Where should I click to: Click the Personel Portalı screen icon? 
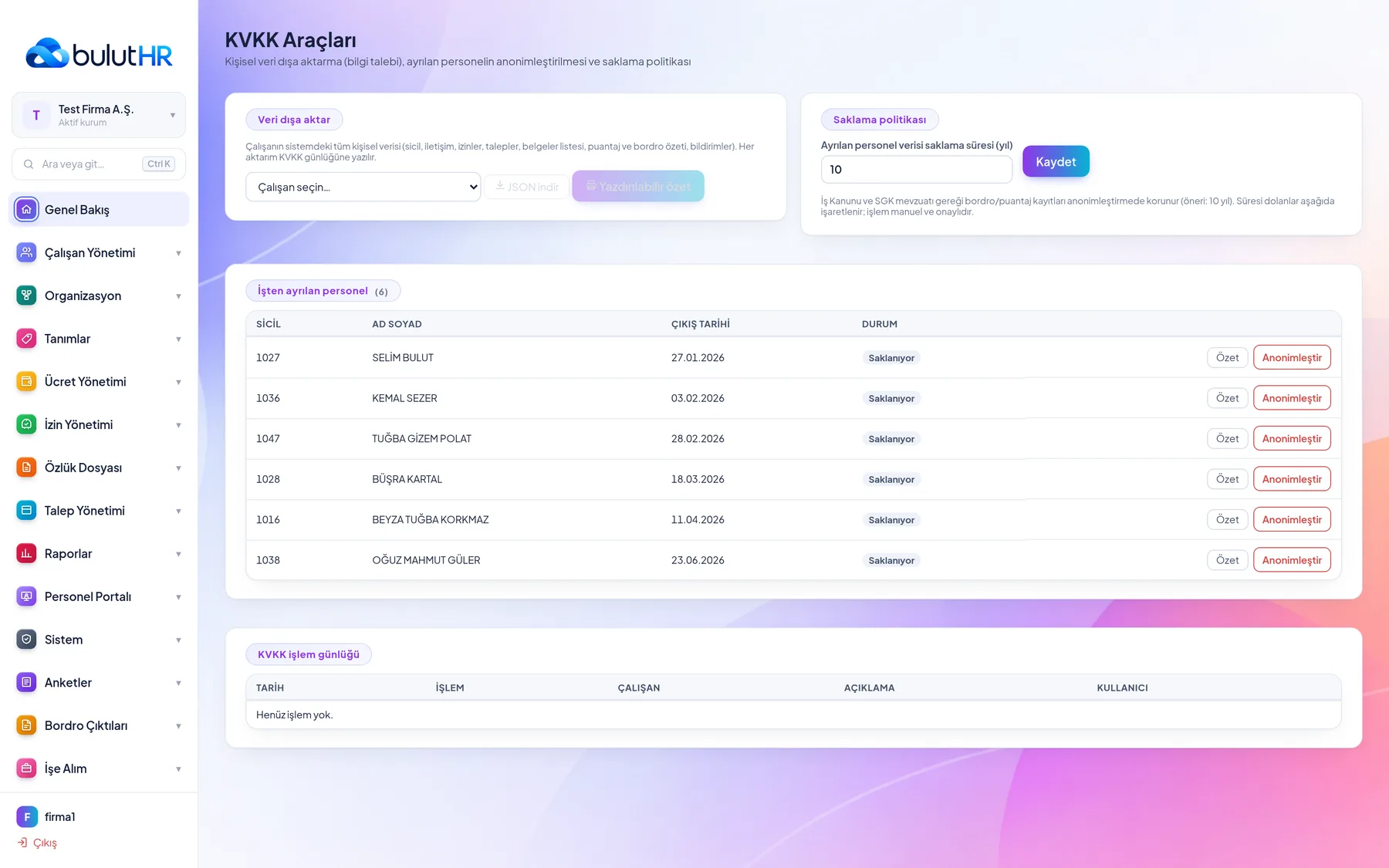coord(26,596)
